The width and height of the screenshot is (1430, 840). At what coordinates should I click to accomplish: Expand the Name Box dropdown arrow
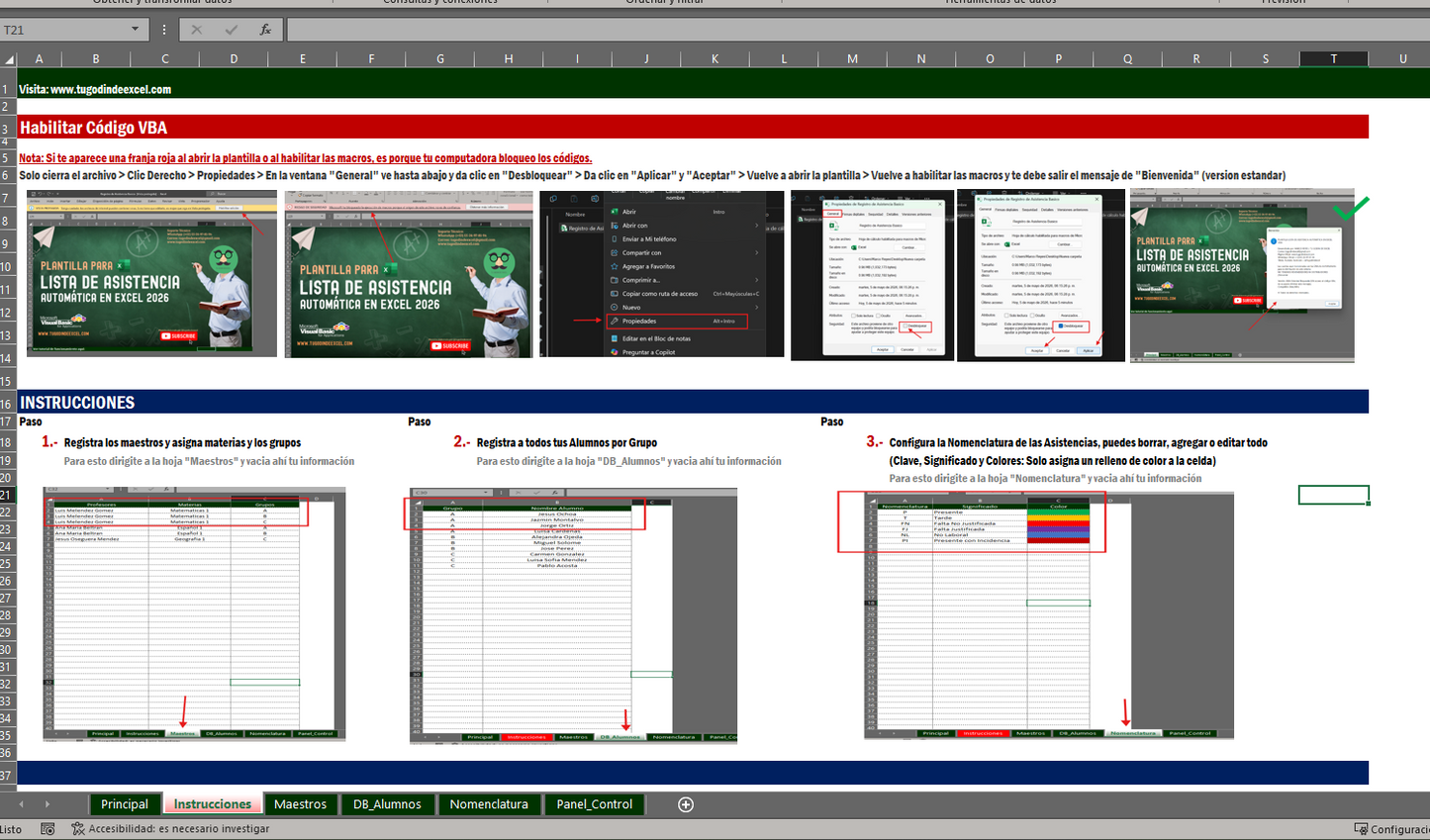(x=135, y=30)
